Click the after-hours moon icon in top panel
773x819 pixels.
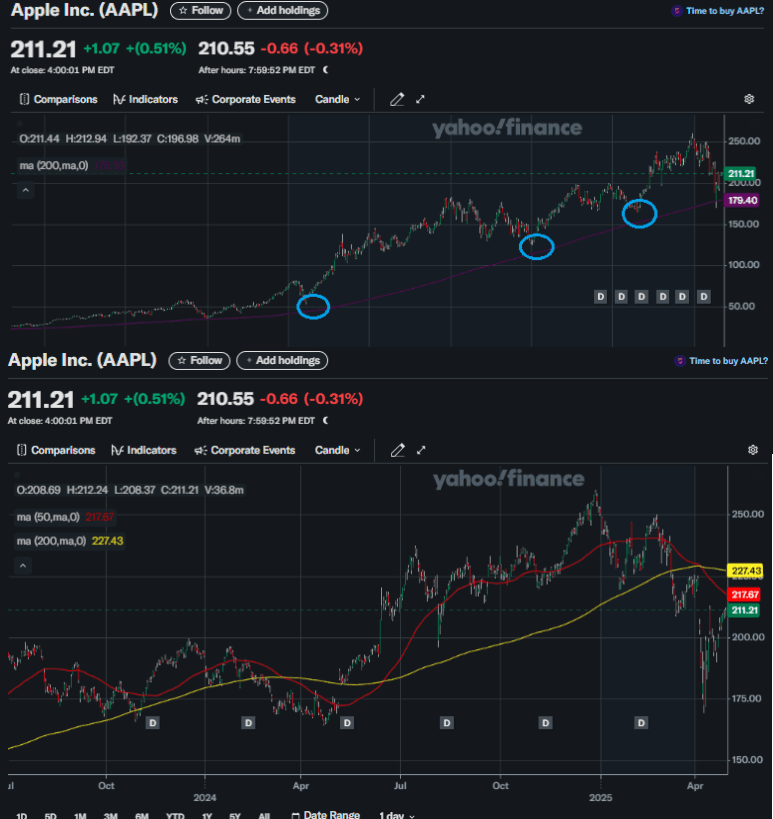325,69
